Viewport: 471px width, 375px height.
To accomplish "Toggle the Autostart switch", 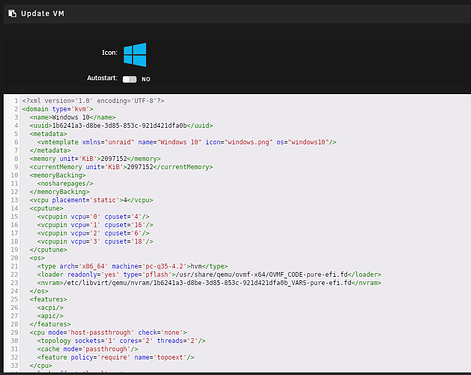I will tap(130, 79).
